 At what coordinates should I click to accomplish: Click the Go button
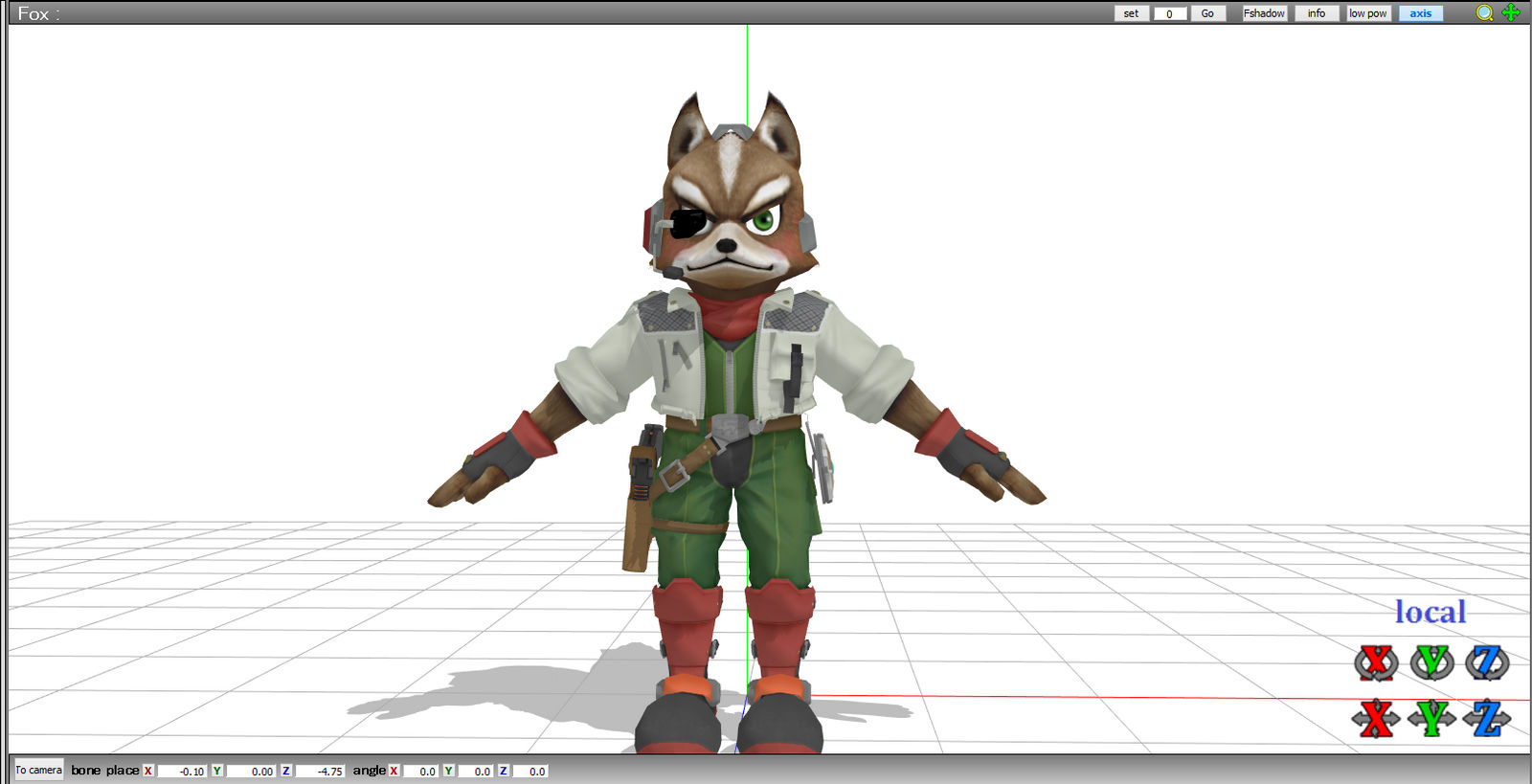(x=1207, y=13)
